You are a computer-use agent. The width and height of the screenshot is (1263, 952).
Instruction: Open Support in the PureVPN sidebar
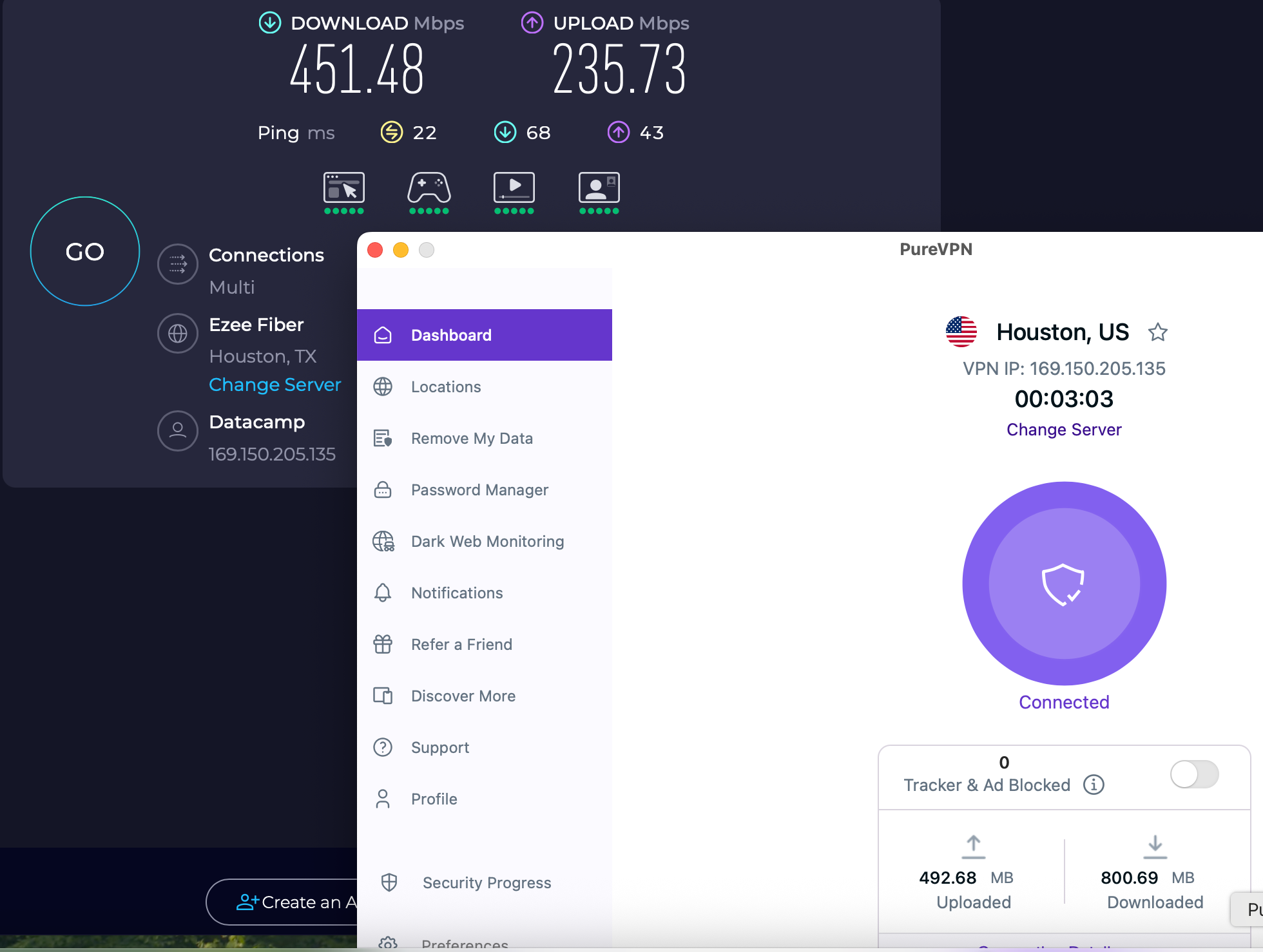tap(485, 747)
